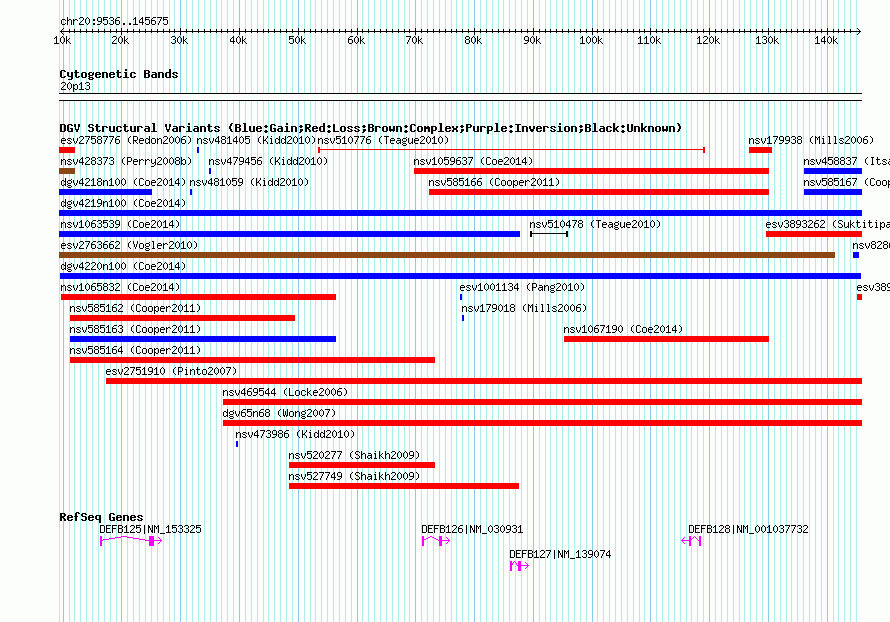
Task: Click the red nsv1059637 (Coe2014) loss bar
Action: point(591,171)
